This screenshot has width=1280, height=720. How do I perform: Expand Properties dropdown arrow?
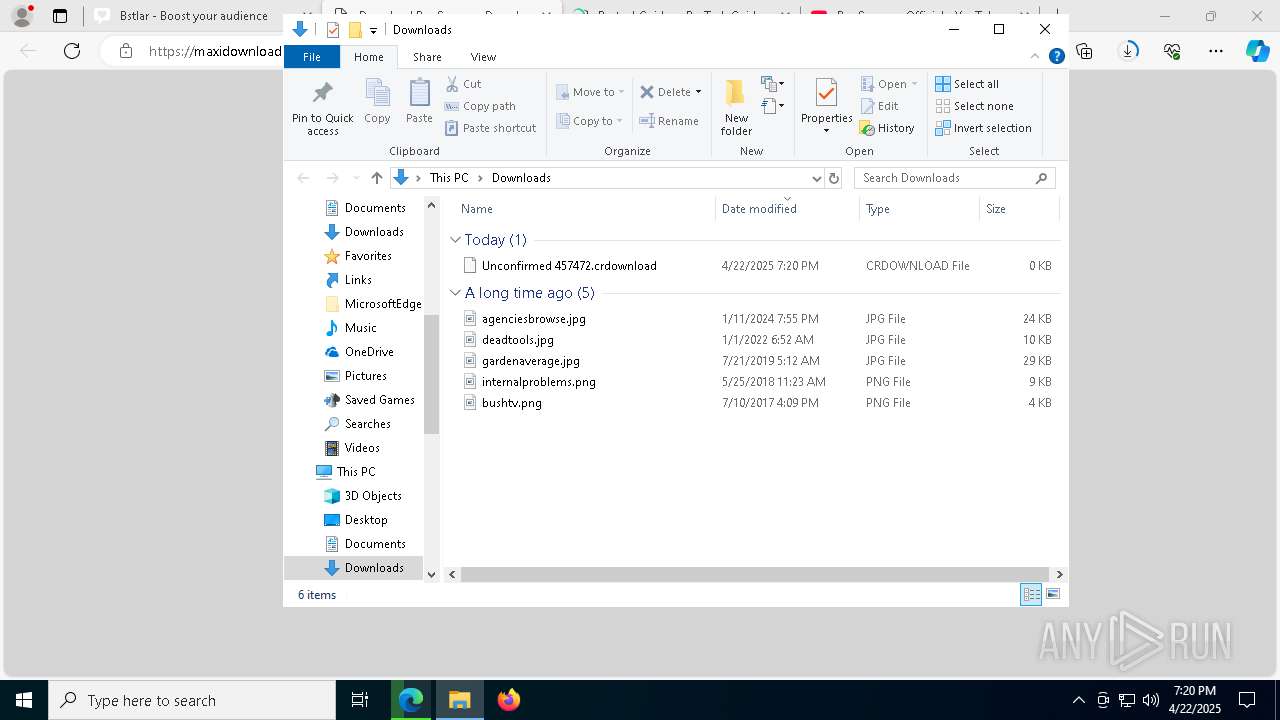pyautogui.click(x=826, y=131)
